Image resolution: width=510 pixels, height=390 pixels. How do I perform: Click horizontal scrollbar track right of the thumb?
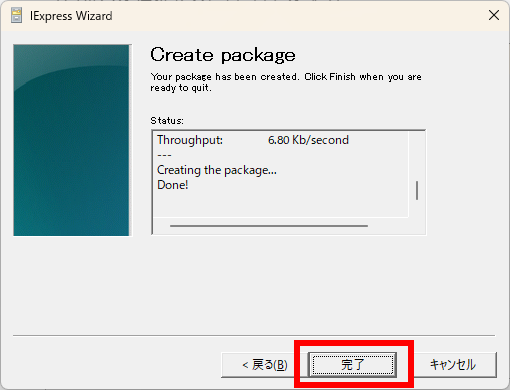(387, 226)
